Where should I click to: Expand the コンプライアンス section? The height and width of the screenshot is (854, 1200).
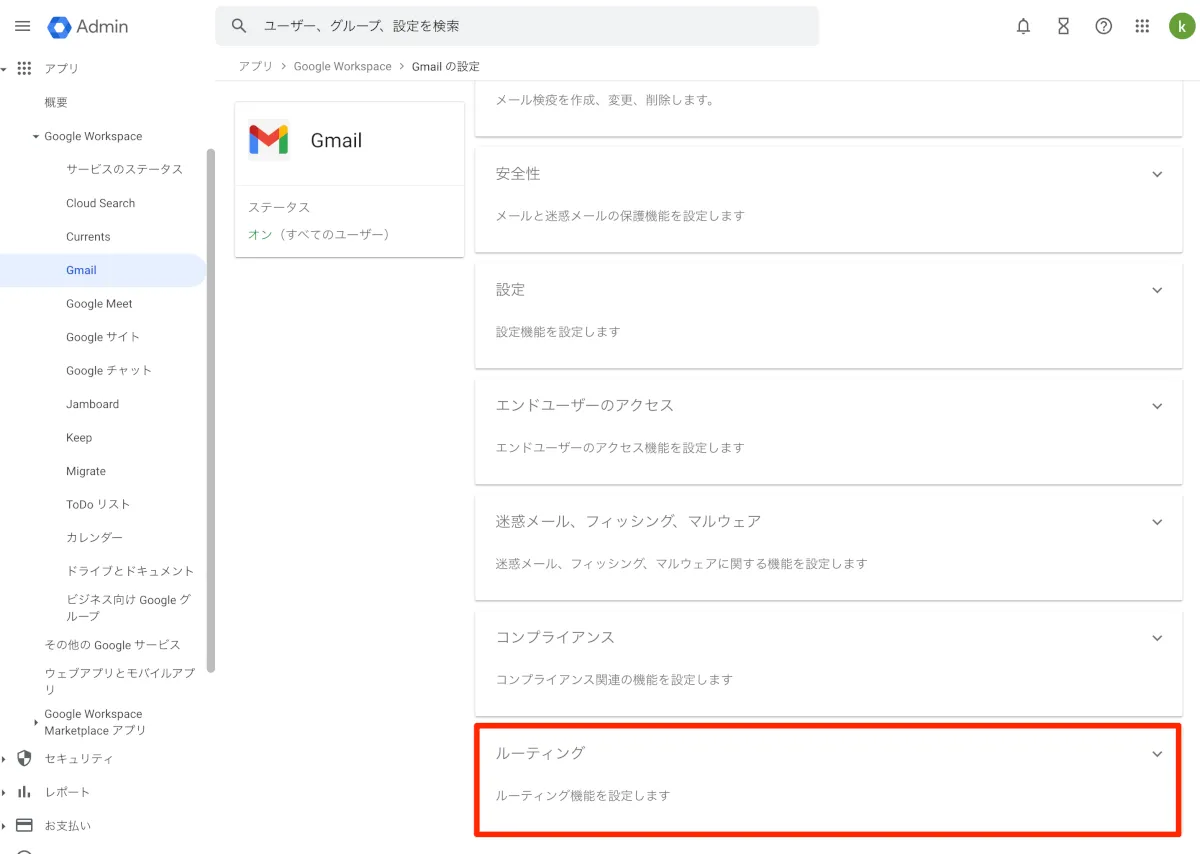click(1157, 638)
